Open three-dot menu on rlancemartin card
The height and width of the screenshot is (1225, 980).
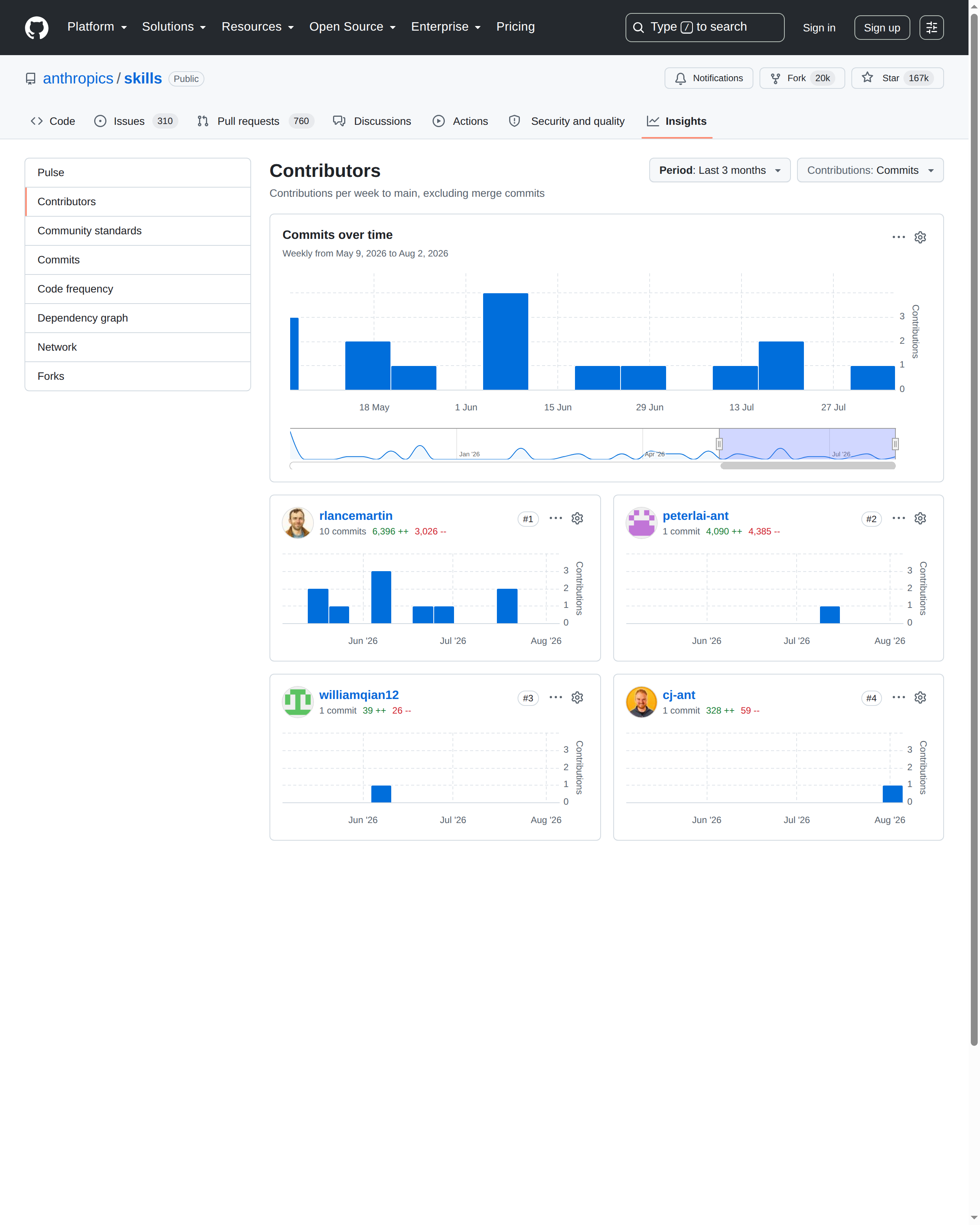coord(555,518)
